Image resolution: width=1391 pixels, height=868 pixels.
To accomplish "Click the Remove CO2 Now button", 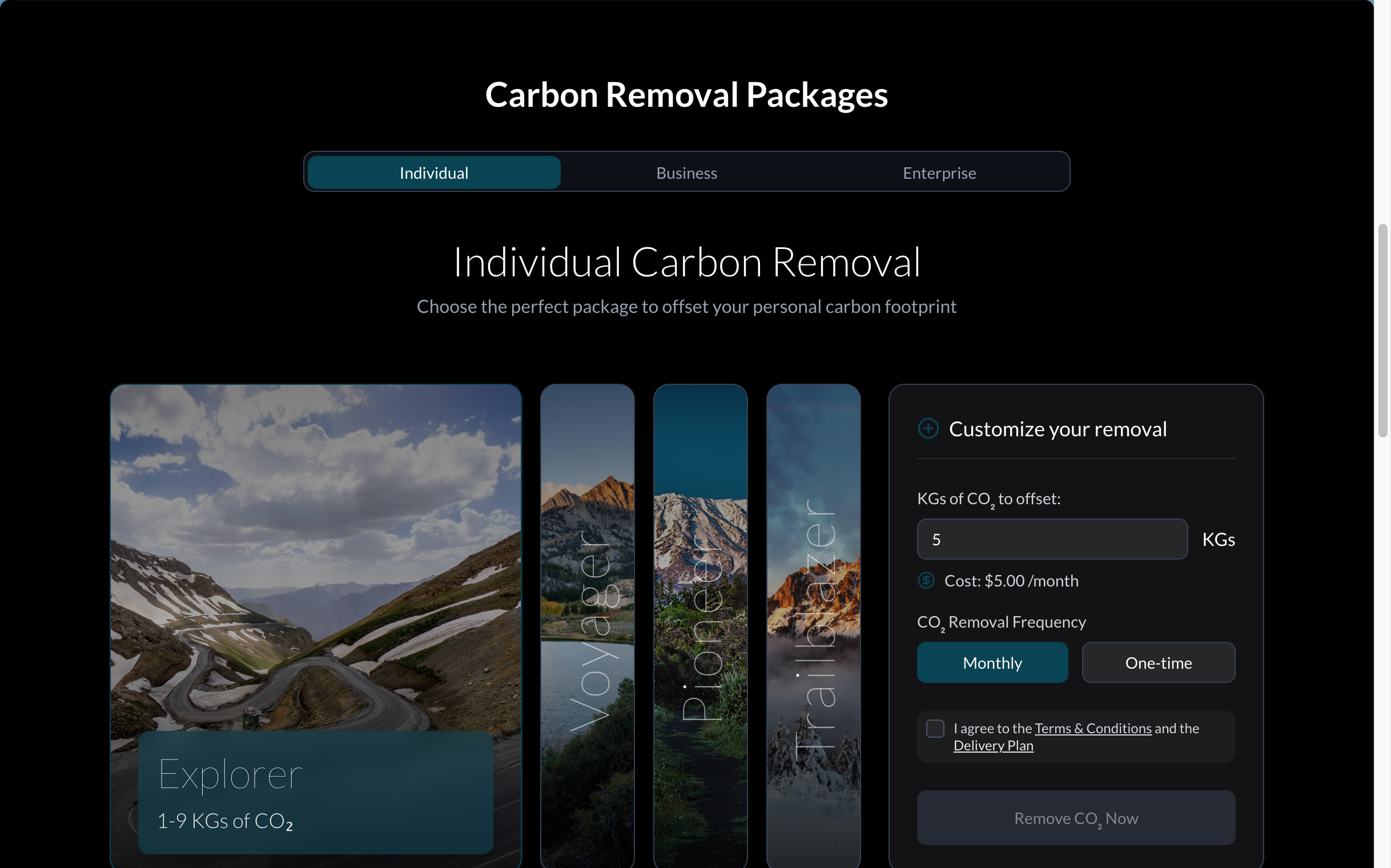I will click(x=1076, y=818).
